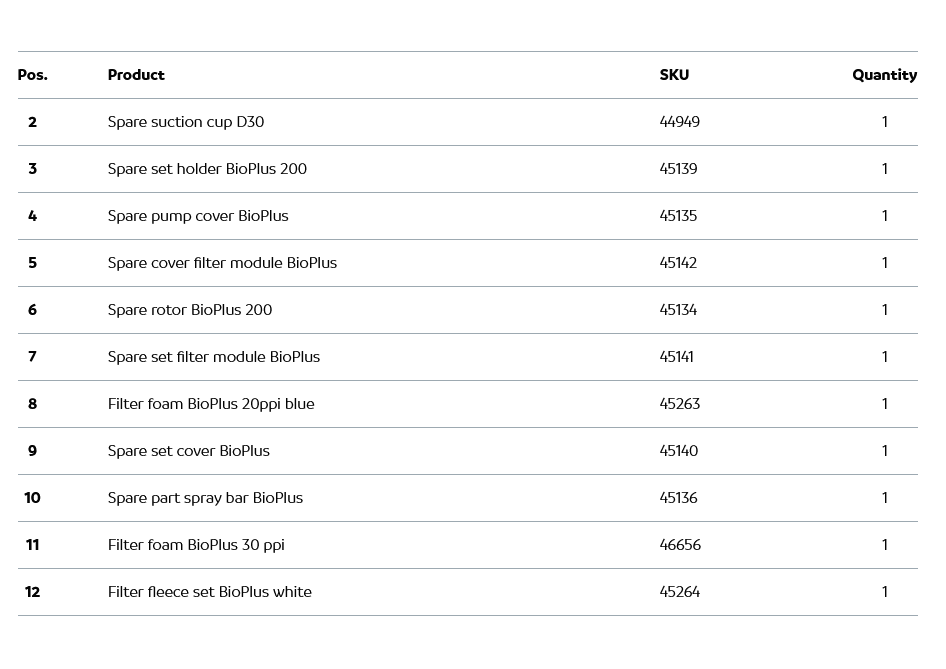Open Spare set cover BioPlus item
946x669 pixels.
click(189, 451)
